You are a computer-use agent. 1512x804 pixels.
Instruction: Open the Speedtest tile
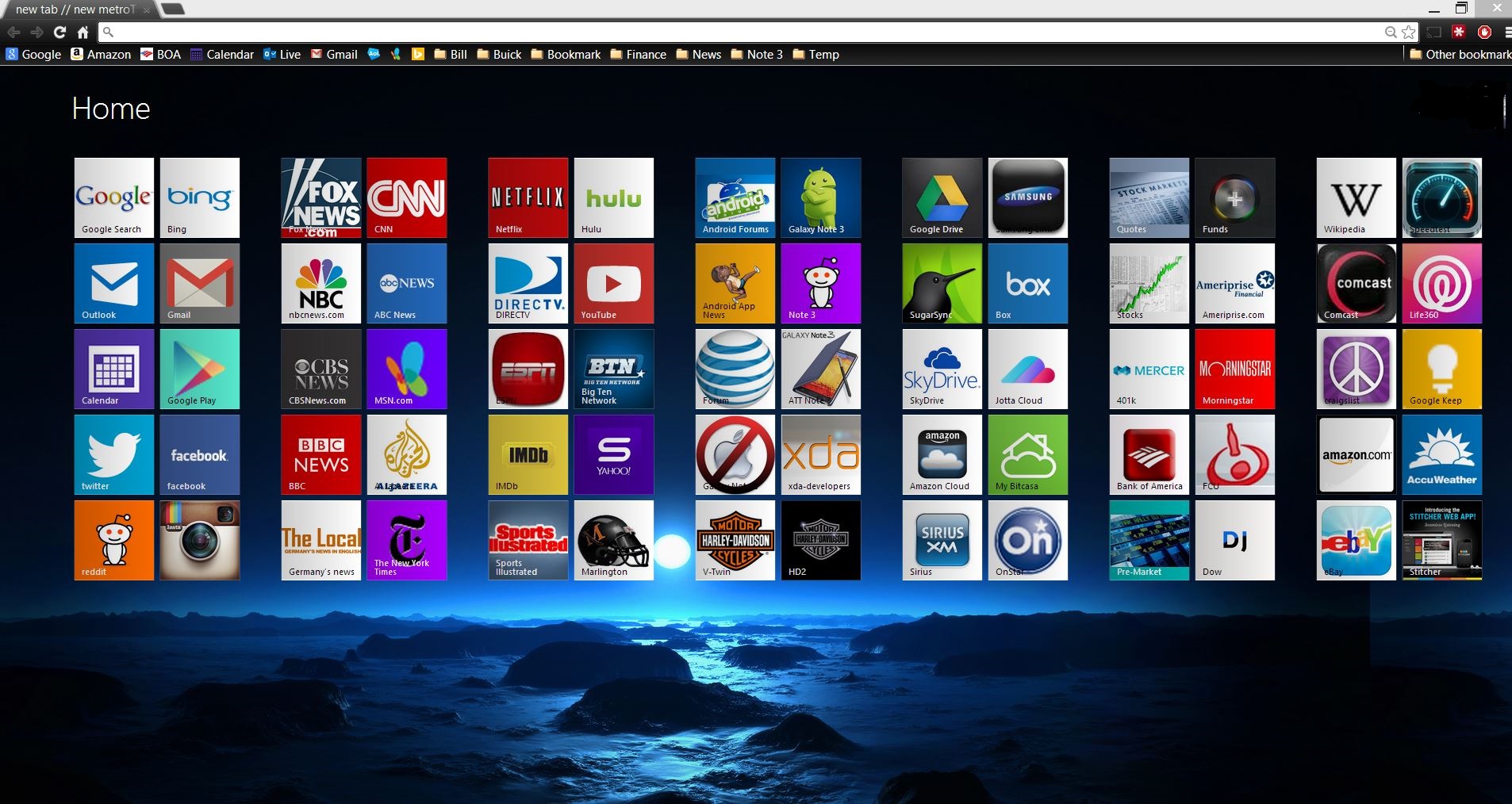point(1442,197)
